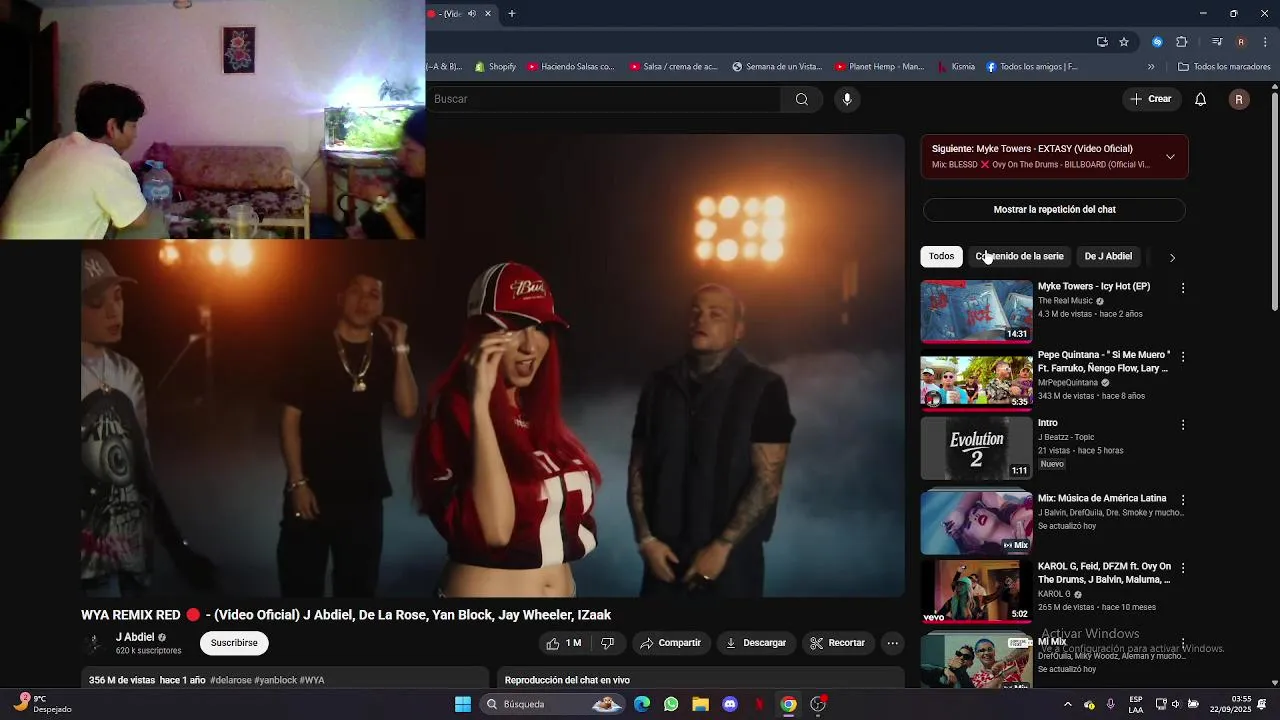Open Myke Towers Icy Hot thumbnail

[x=976, y=311]
